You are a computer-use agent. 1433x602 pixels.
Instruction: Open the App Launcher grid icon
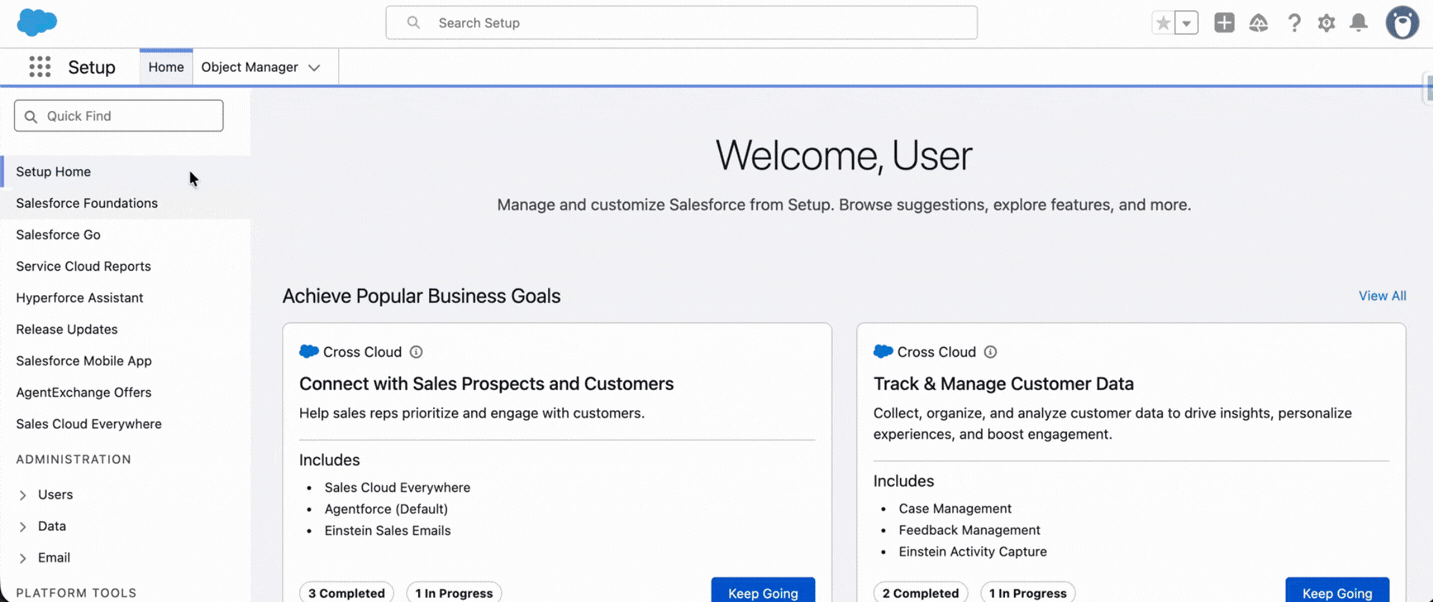(40, 67)
